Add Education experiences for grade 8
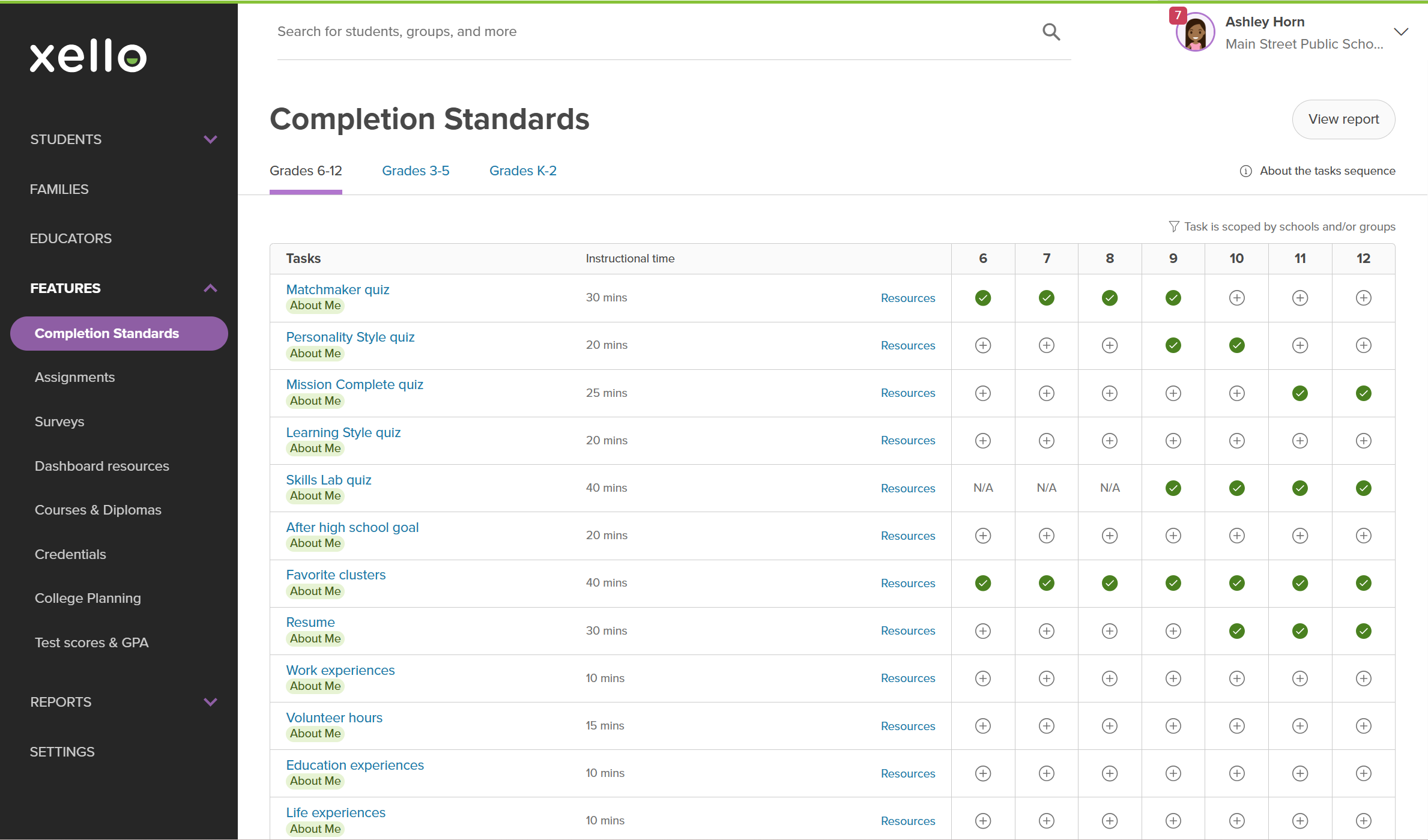 [x=1110, y=773]
